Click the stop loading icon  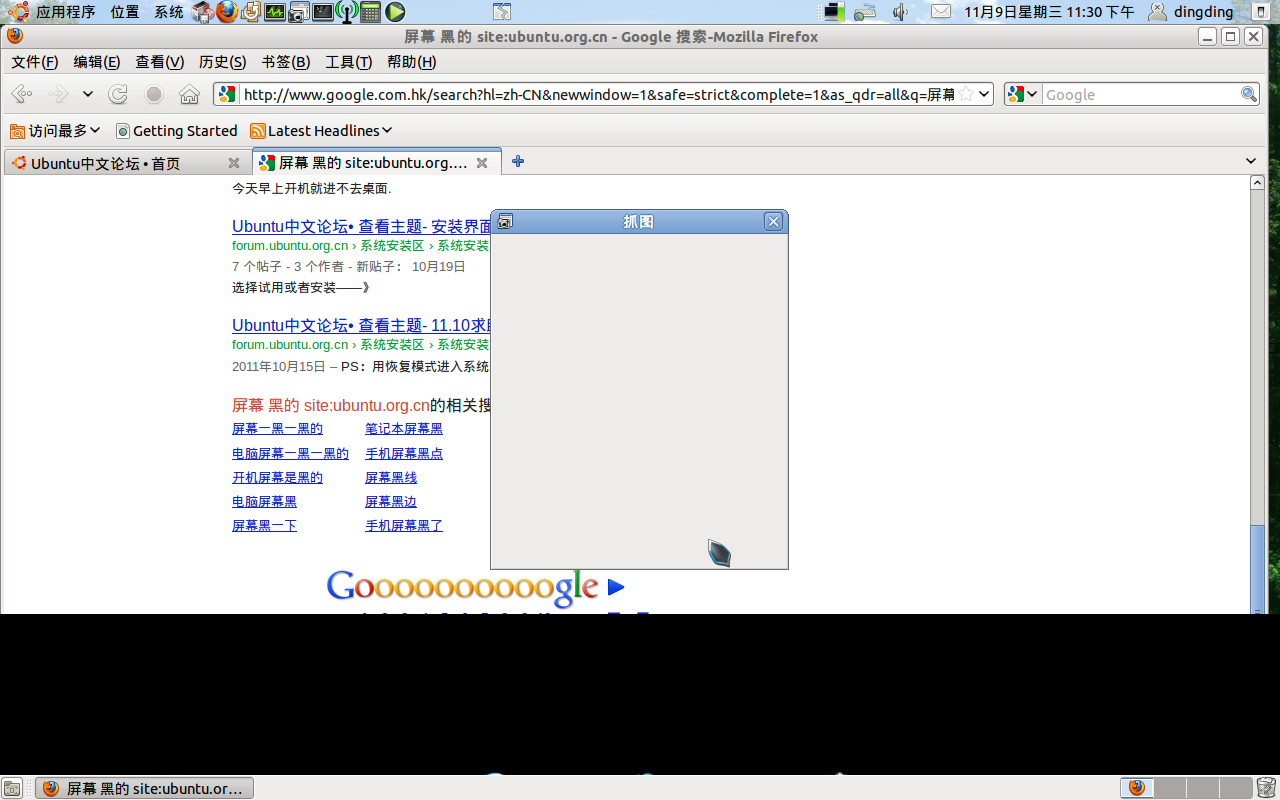(x=154, y=94)
